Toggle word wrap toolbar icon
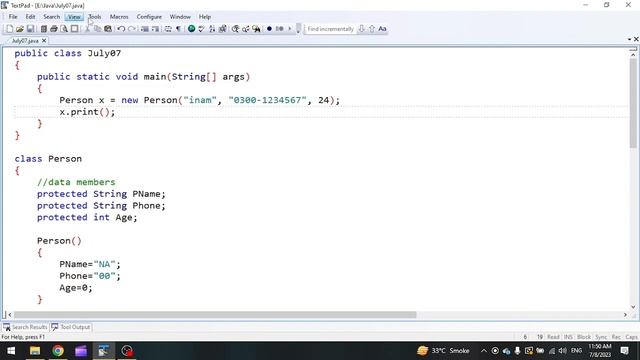640x360 pixels. (x=168, y=29)
